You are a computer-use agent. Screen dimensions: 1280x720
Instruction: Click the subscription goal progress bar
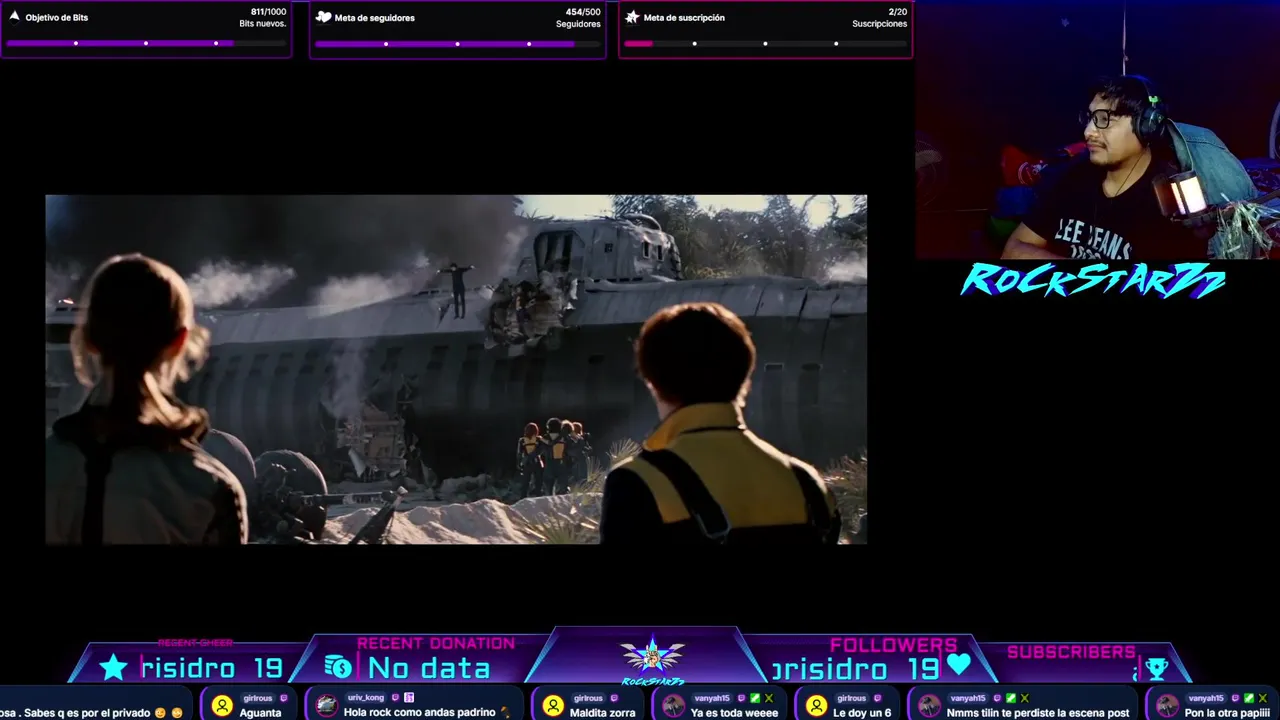[765, 43]
